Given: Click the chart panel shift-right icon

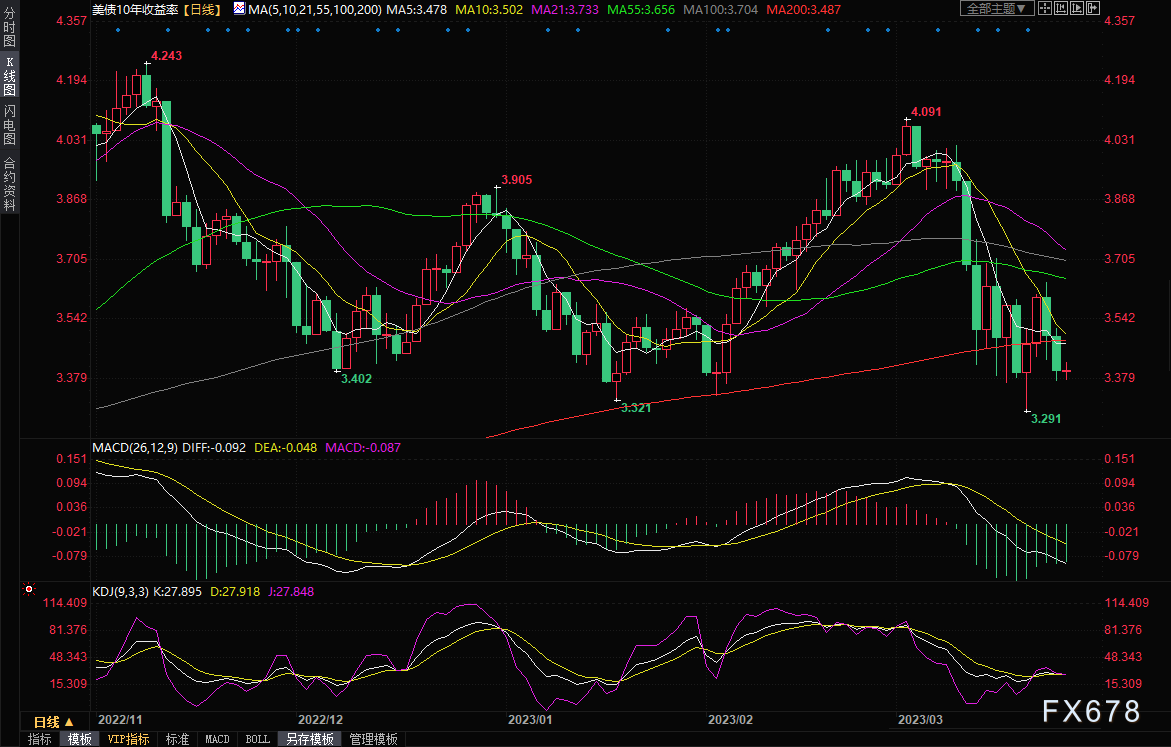Looking at the screenshot, I should [1093, 8].
